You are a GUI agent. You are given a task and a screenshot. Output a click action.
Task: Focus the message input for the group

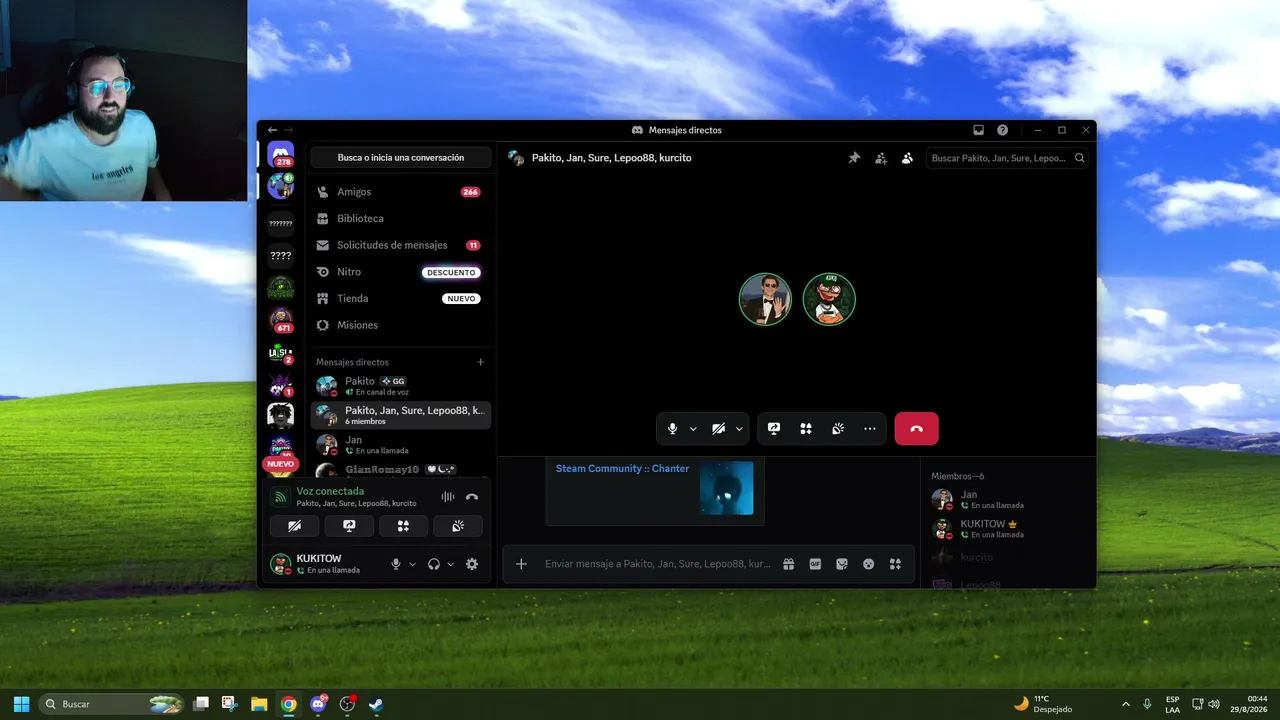658,564
